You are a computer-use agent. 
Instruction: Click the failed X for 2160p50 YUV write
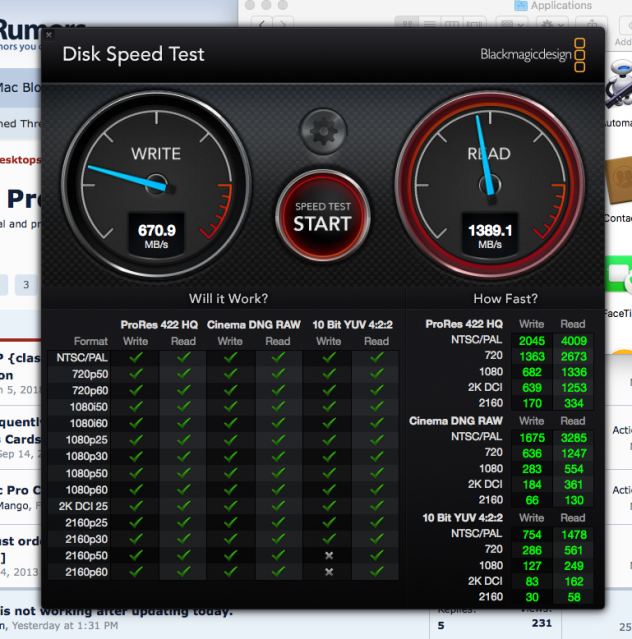329,555
